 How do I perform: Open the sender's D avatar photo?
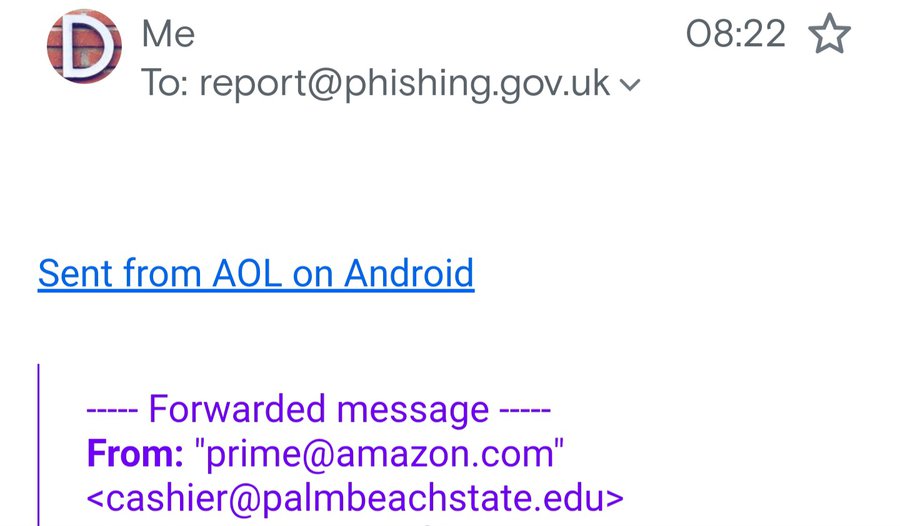tap(84, 46)
